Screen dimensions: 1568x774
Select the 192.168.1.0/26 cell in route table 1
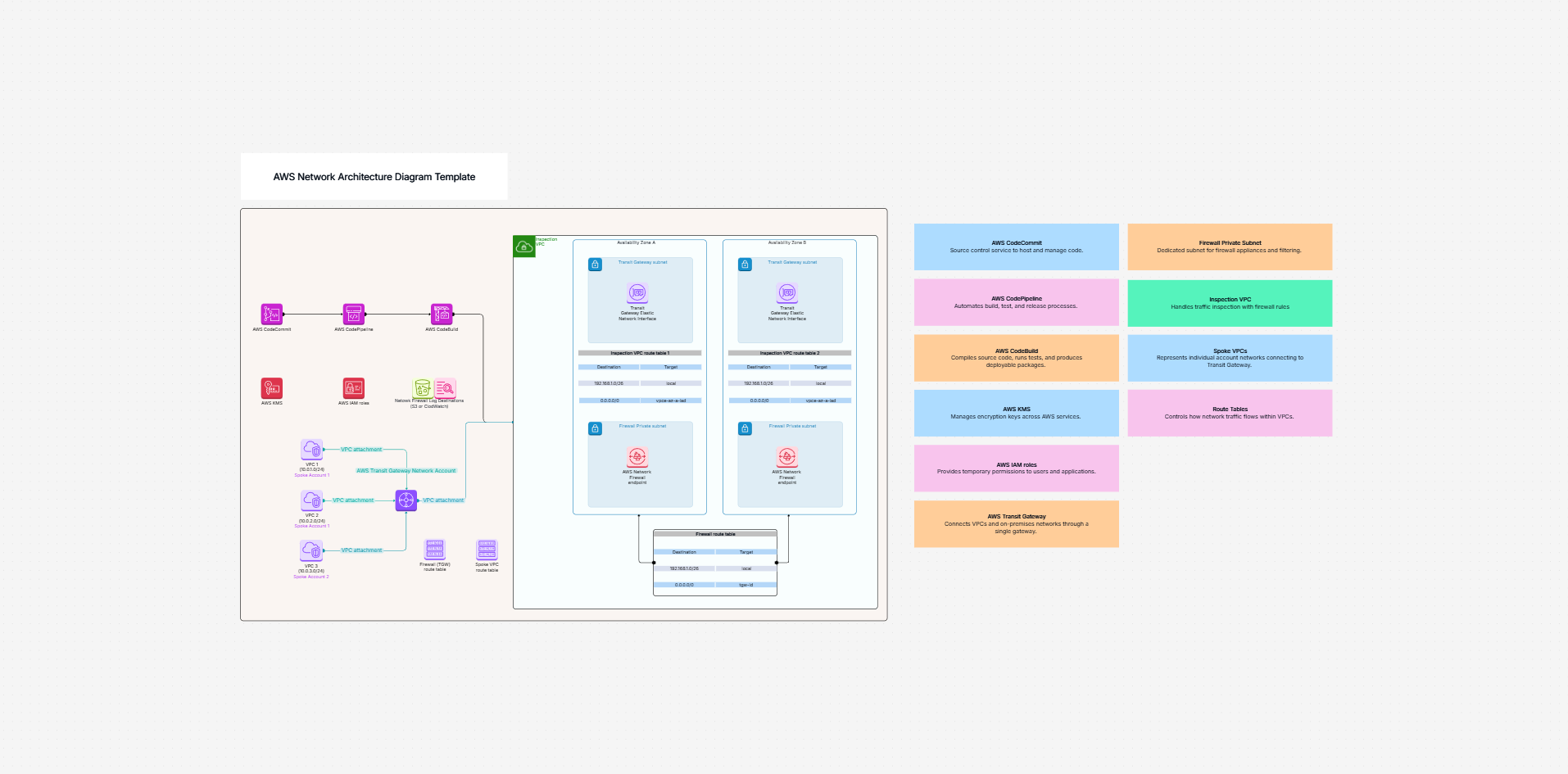[x=609, y=383]
